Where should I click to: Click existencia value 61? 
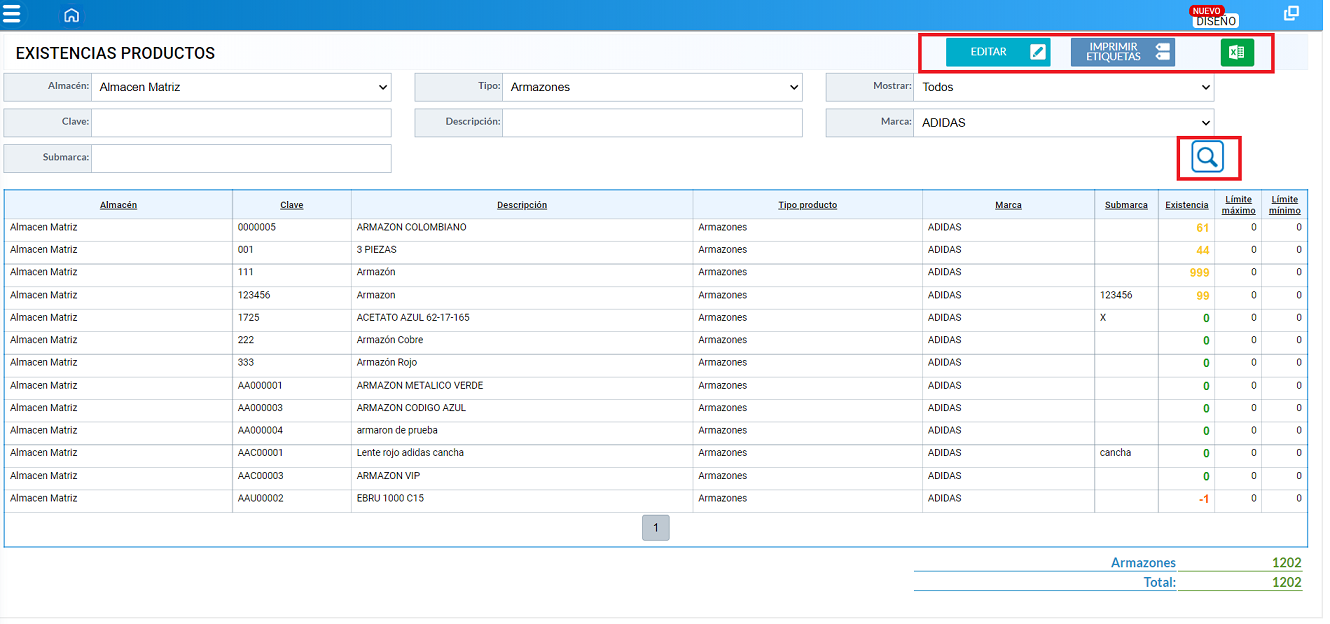(1202, 228)
